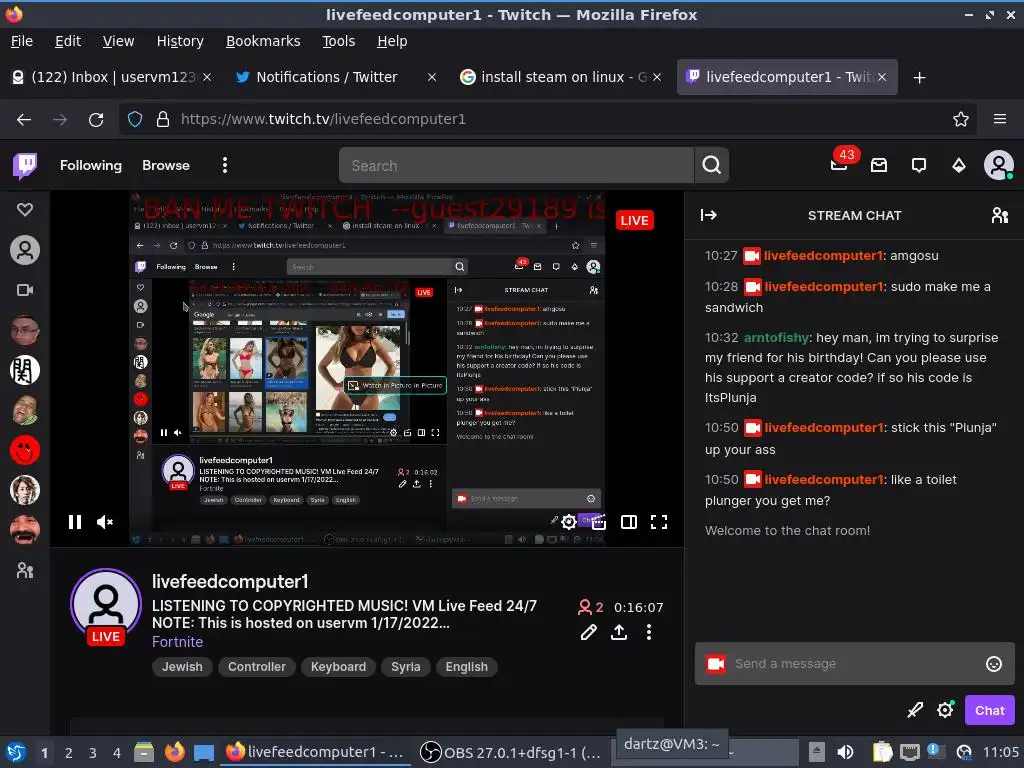Select the Syria tag
Screen dimensions: 1024x768
[x=406, y=667]
